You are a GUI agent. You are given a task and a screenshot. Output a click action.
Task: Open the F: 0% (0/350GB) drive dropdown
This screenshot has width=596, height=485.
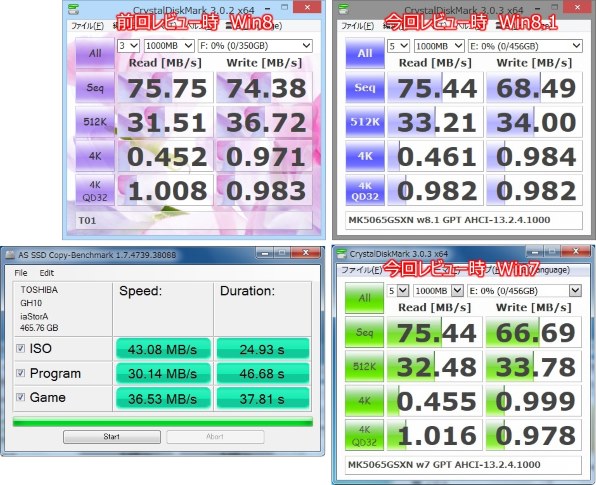point(255,46)
